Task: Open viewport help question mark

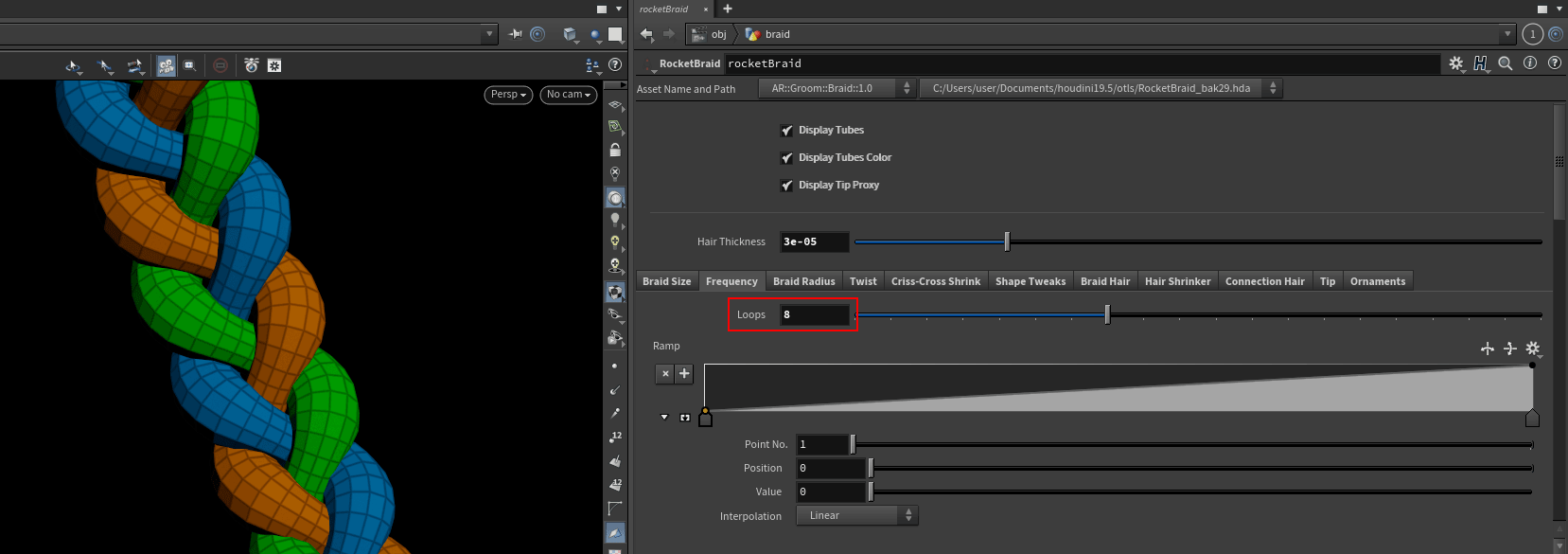Action: point(615,65)
